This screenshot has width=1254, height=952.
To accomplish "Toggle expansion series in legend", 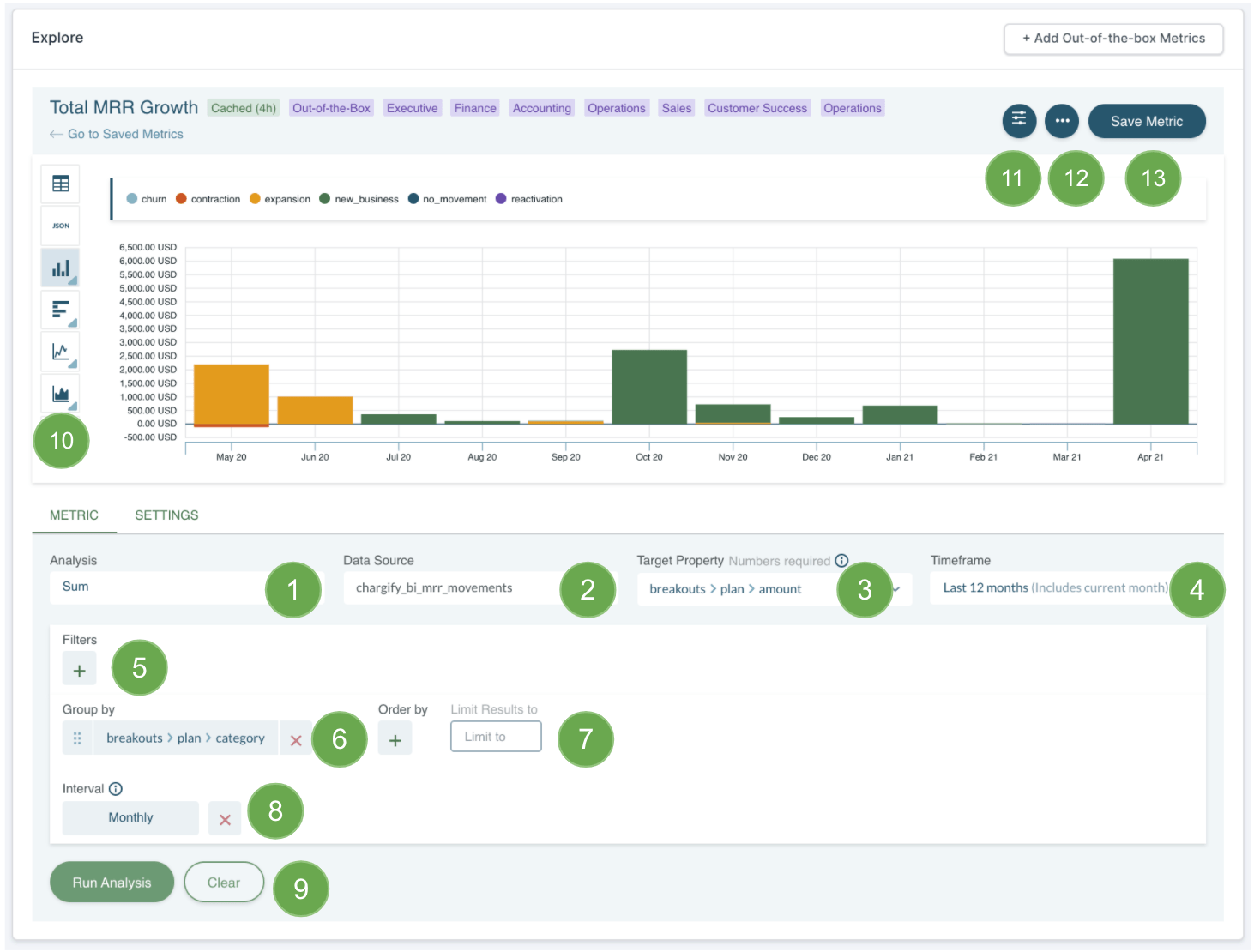I will tap(280, 199).
